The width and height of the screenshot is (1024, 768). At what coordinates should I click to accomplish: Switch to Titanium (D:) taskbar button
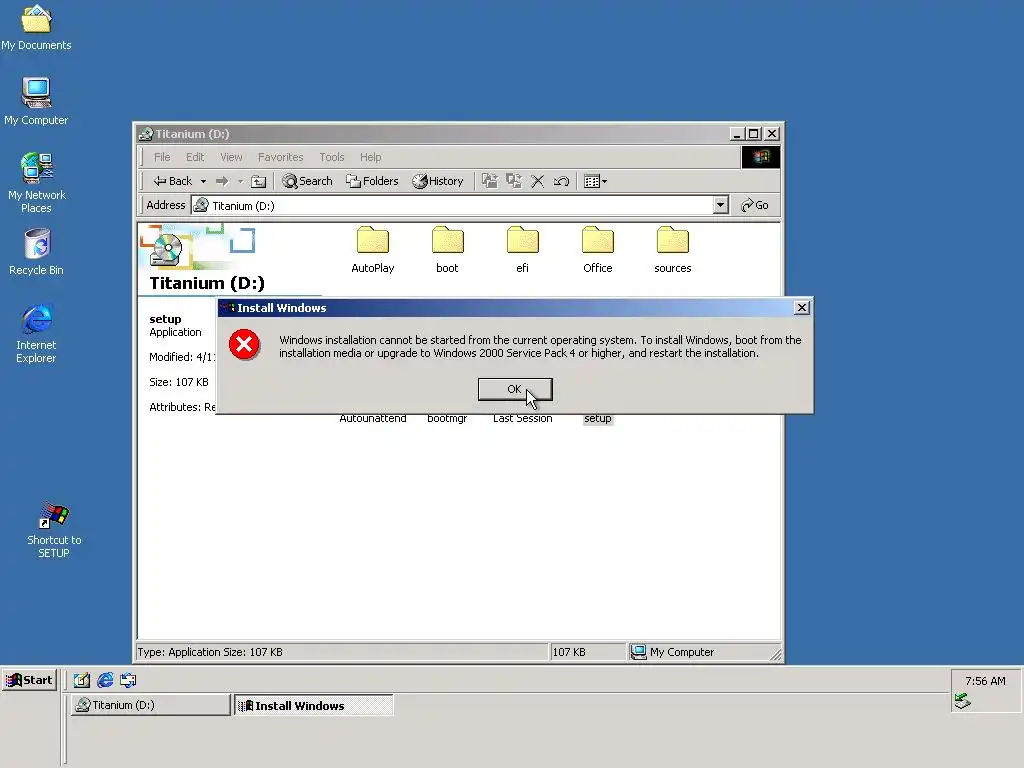coord(150,705)
